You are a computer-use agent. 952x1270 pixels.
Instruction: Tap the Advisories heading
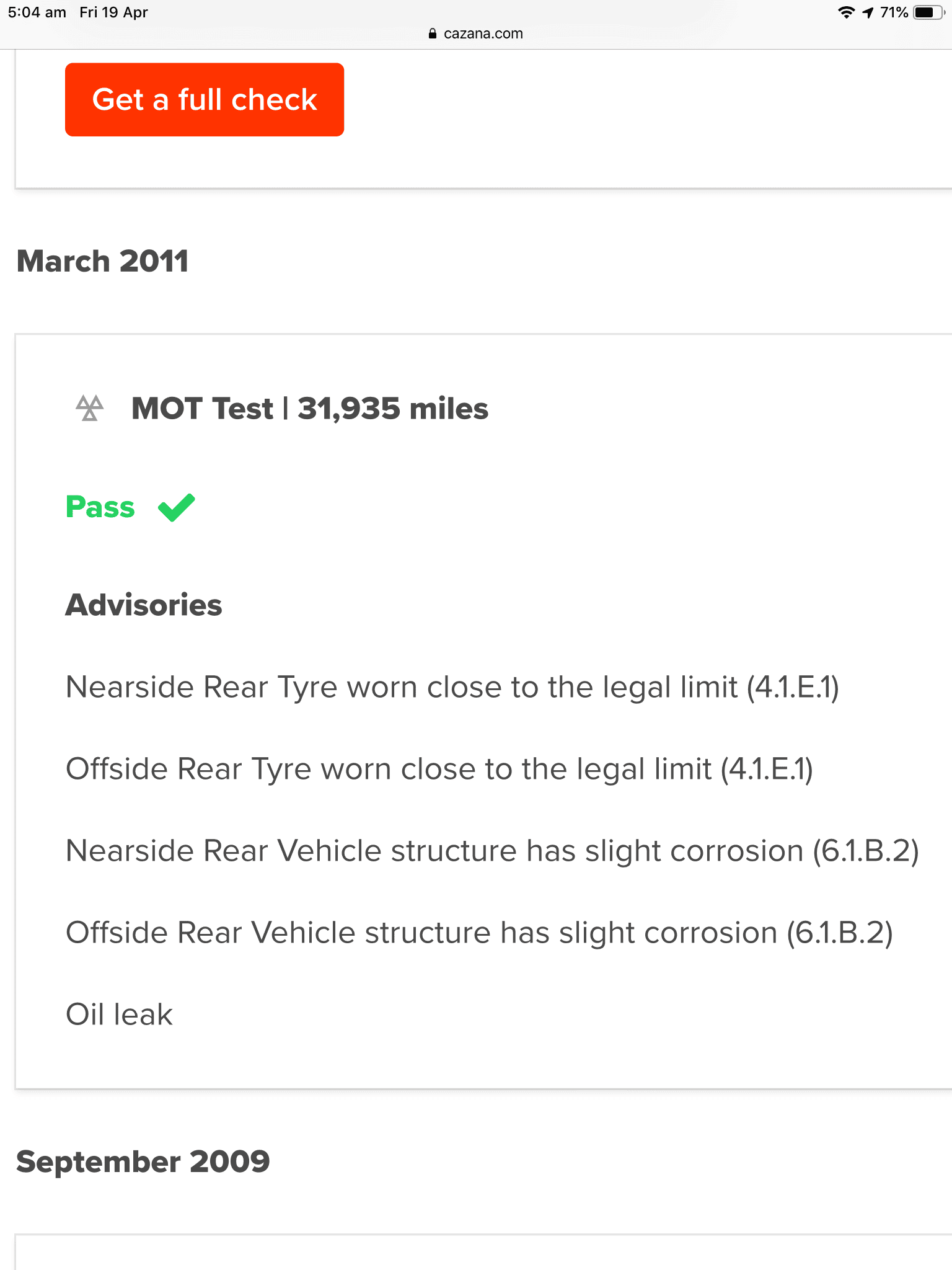point(144,605)
